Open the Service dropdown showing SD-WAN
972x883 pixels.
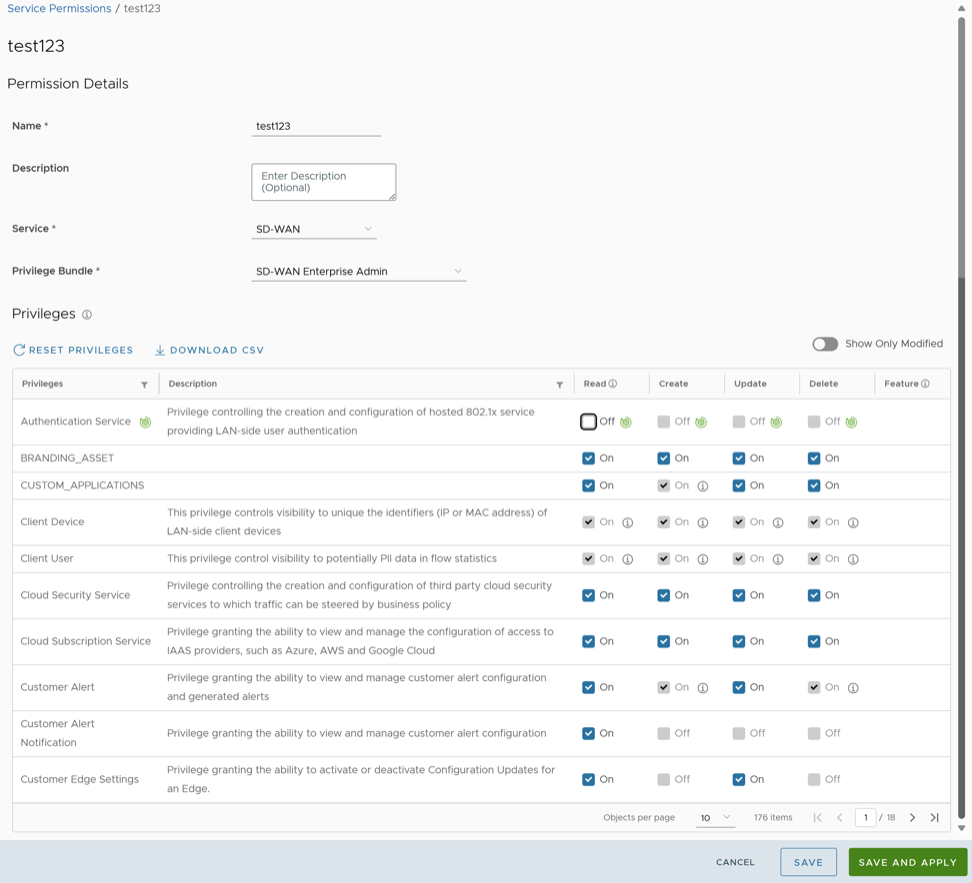[314, 228]
